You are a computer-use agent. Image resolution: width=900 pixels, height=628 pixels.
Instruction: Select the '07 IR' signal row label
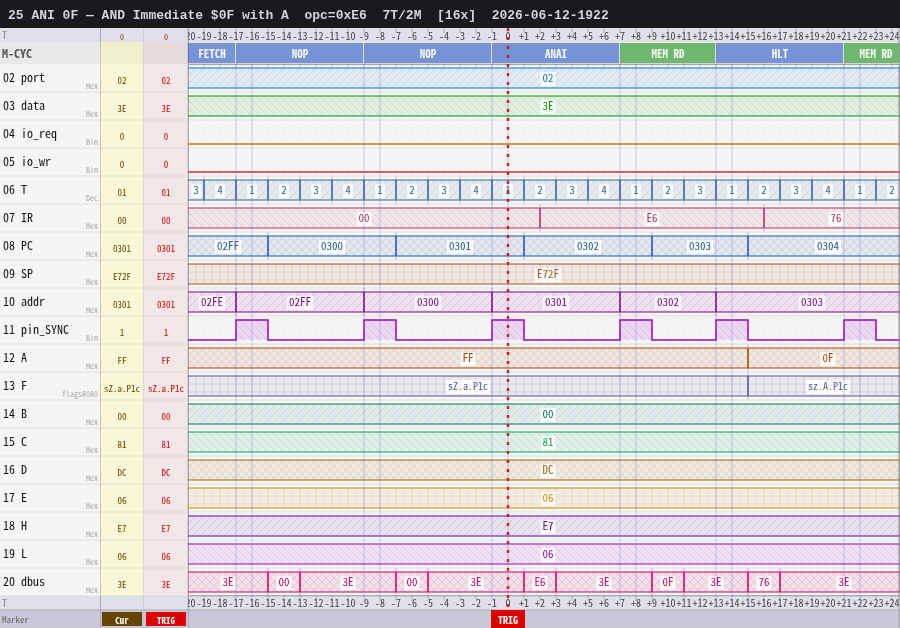coord(18,218)
